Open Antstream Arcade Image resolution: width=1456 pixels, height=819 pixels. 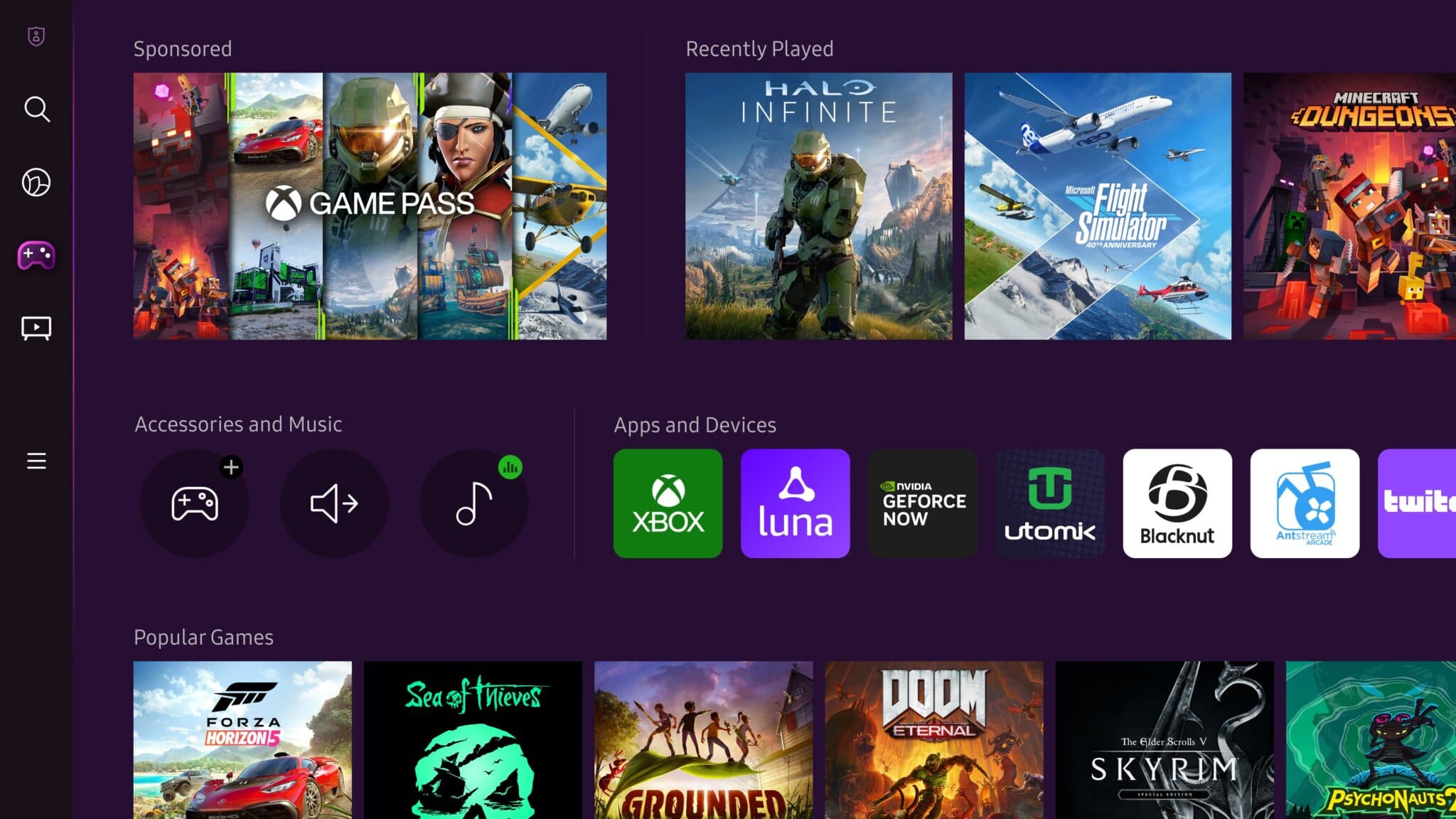click(x=1305, y=503)
